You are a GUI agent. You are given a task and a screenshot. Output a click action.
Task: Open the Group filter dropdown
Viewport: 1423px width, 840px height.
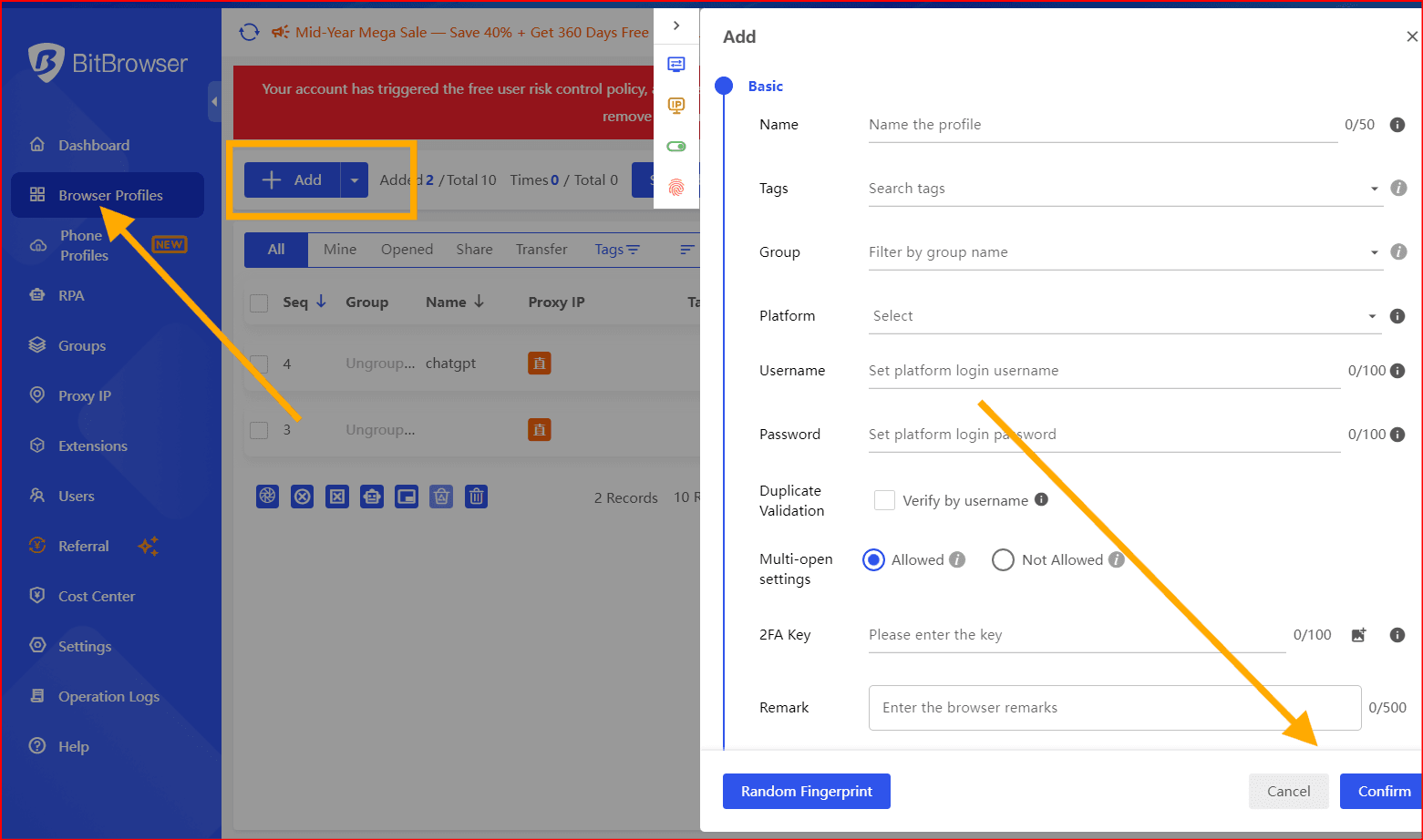(1125, 252)
